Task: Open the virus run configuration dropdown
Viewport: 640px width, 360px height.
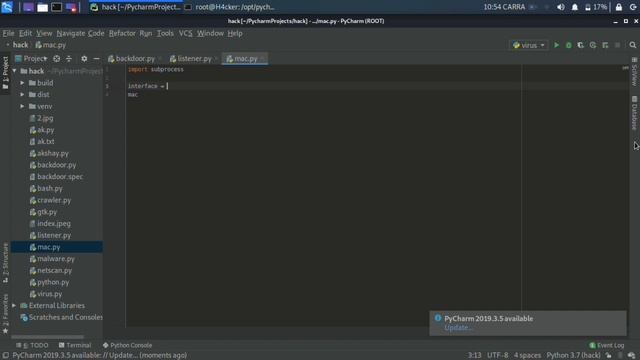Action: click(x=529, y=45)
